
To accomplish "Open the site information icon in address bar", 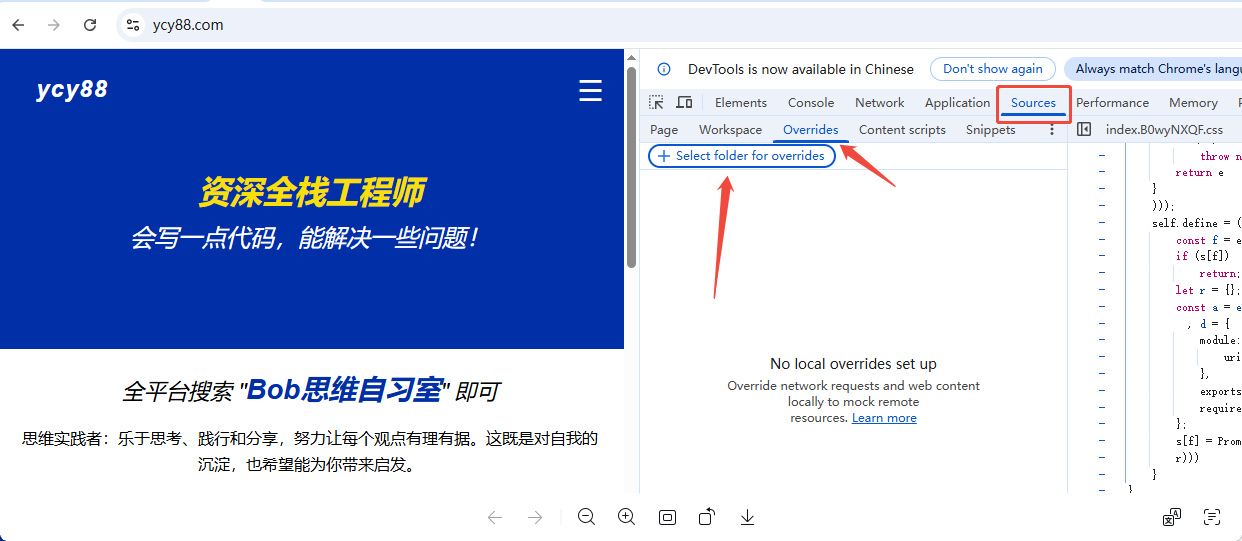I will click(x=133, y=25).
